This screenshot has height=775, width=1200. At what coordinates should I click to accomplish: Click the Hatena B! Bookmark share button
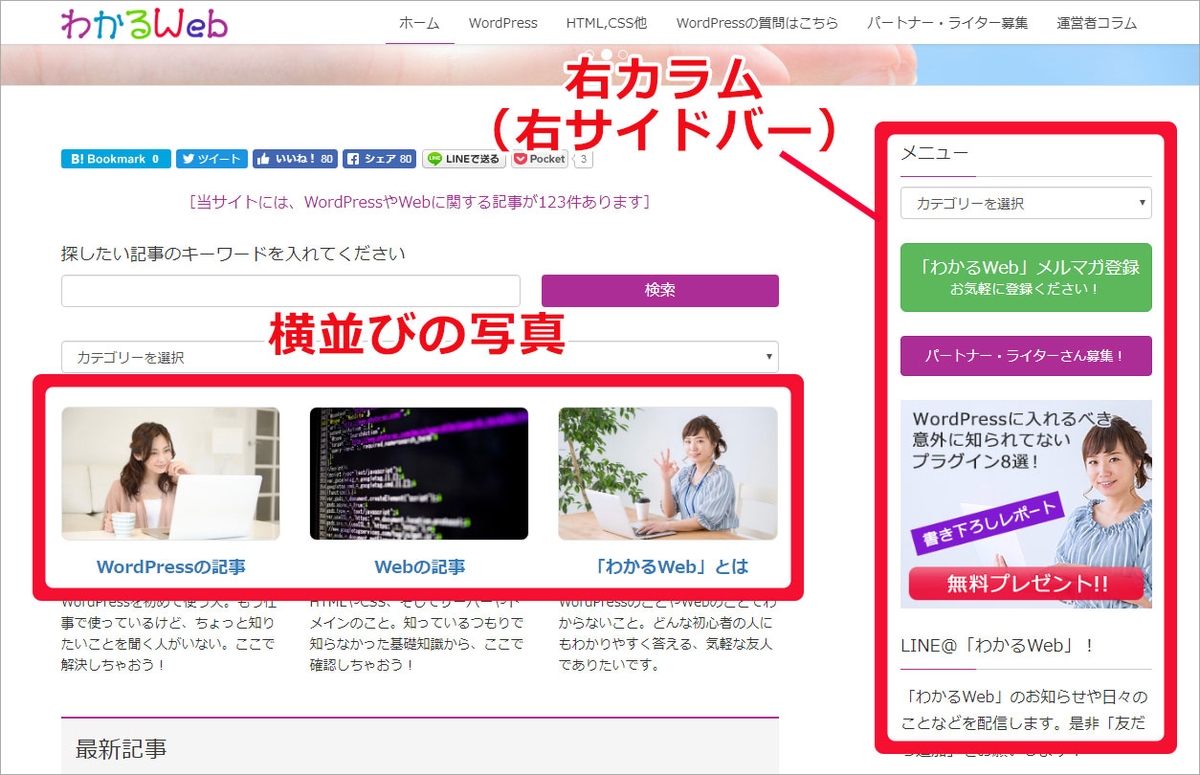[x=116, y=159]
